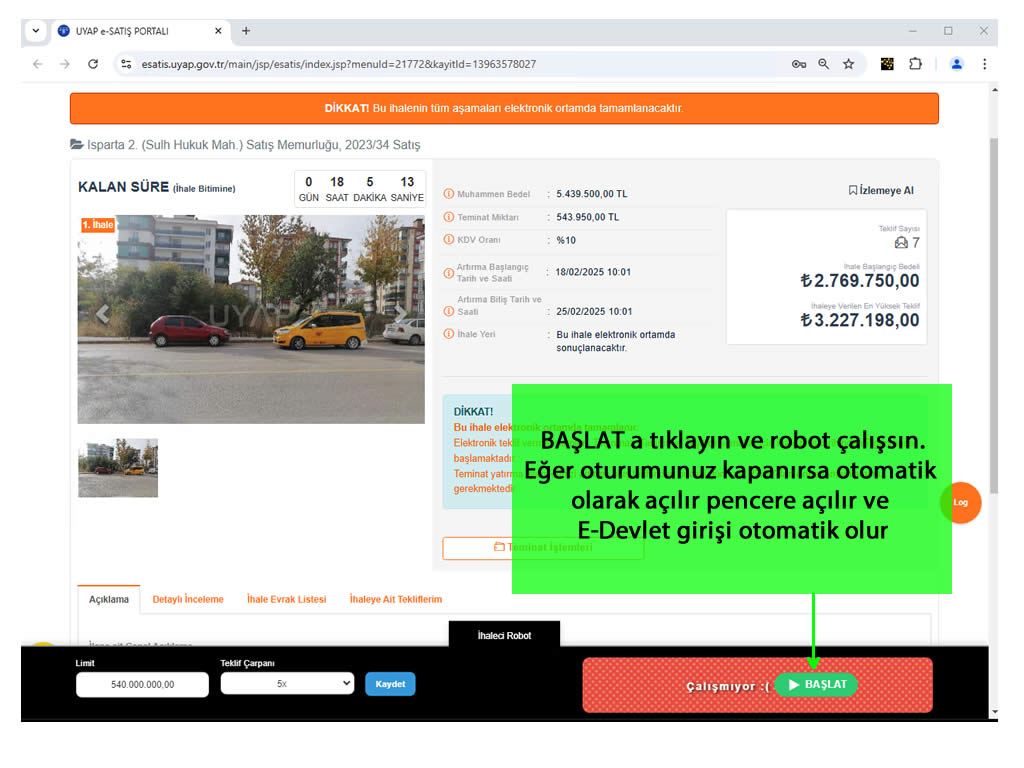Click the page vertical scrollbar
The image size is (1024, 768).
pos(994,316)
